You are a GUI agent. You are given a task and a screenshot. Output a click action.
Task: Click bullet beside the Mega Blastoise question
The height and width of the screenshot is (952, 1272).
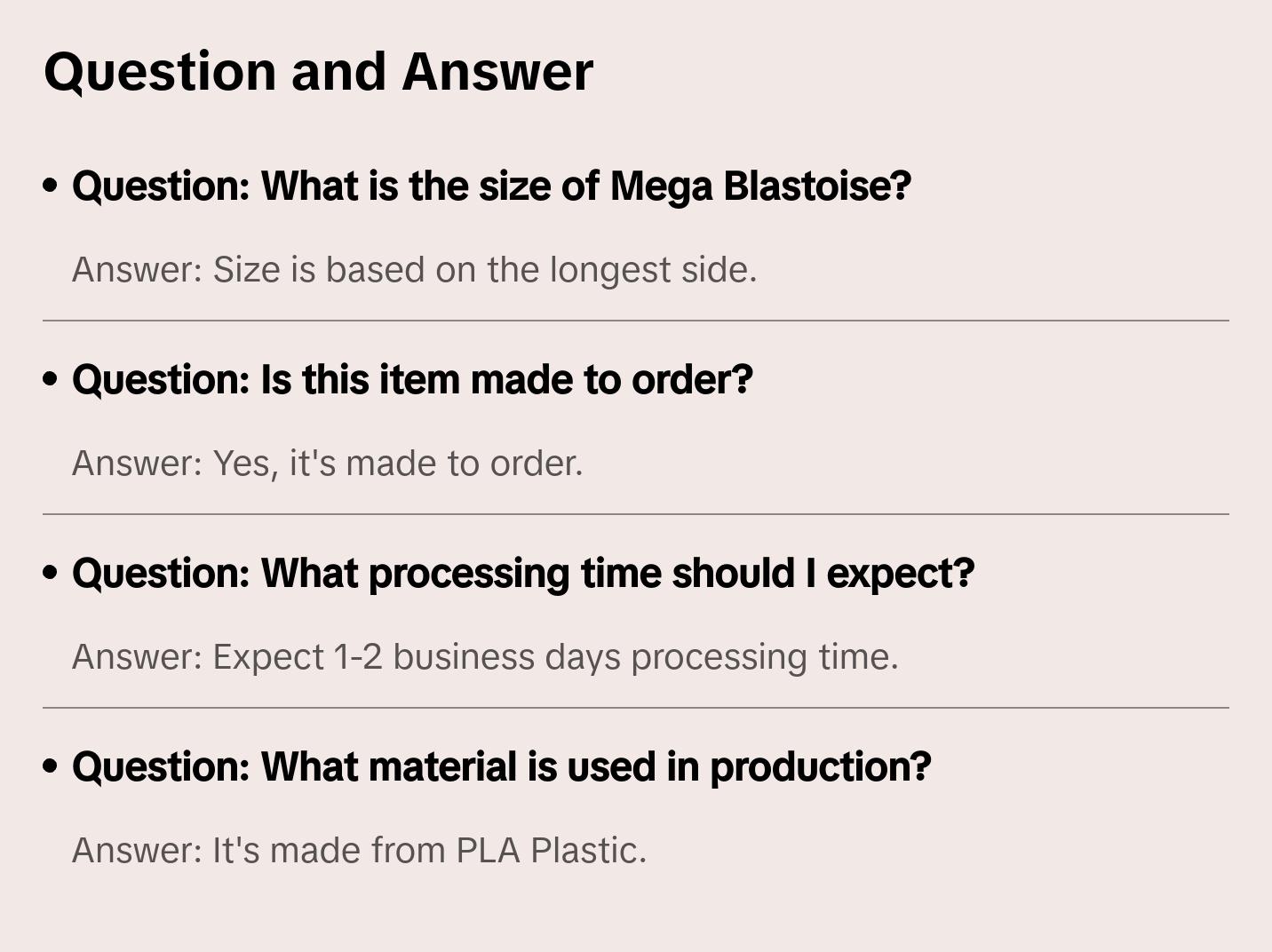click(x=51, y=186)
